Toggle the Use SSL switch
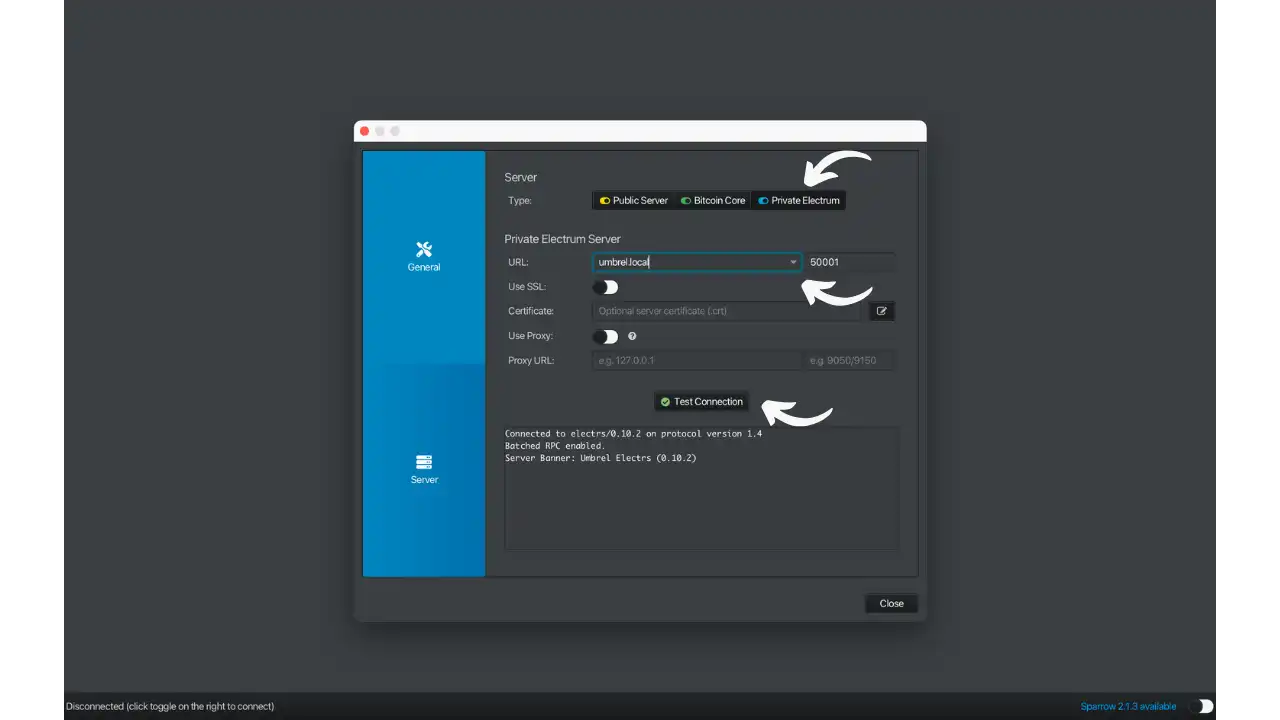This screenshot has height=720, width=1280. click(605, 287)
